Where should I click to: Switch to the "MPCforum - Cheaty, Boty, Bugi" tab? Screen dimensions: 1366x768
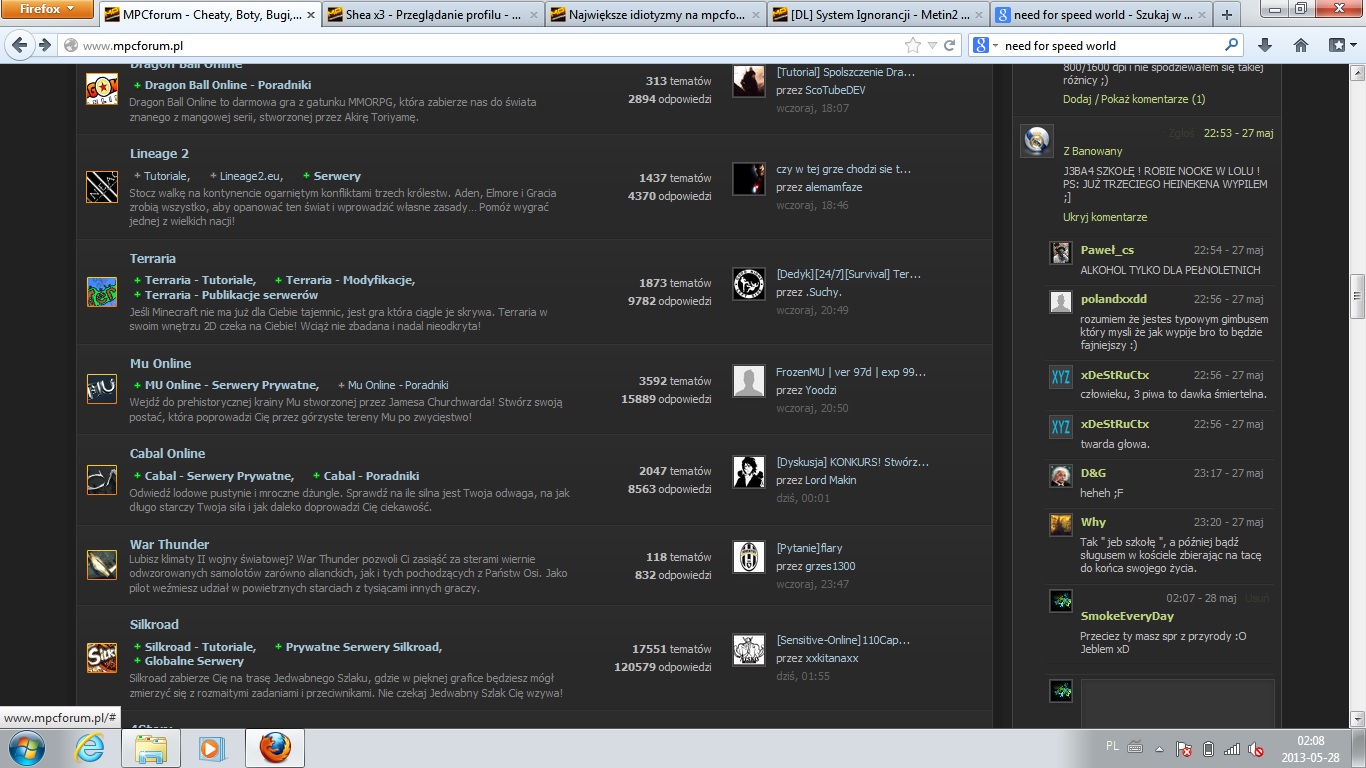[210, 15]
